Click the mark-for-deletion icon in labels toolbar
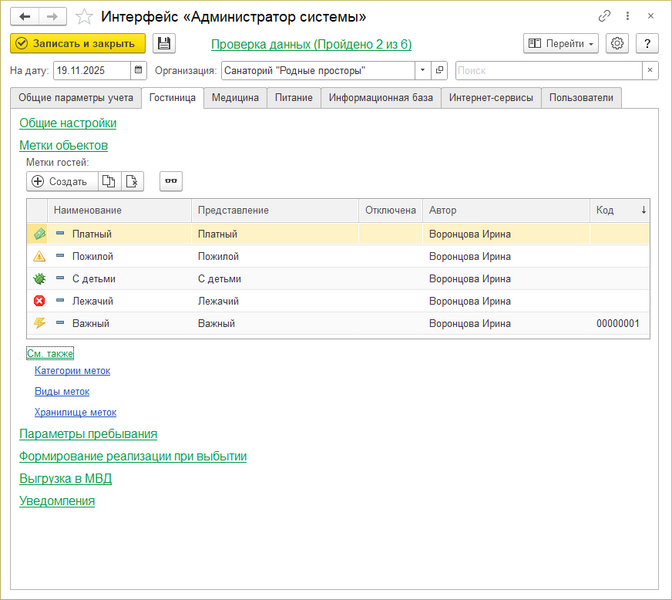The width and height of the screenshot is (672, 600). (x=133, y=181)
